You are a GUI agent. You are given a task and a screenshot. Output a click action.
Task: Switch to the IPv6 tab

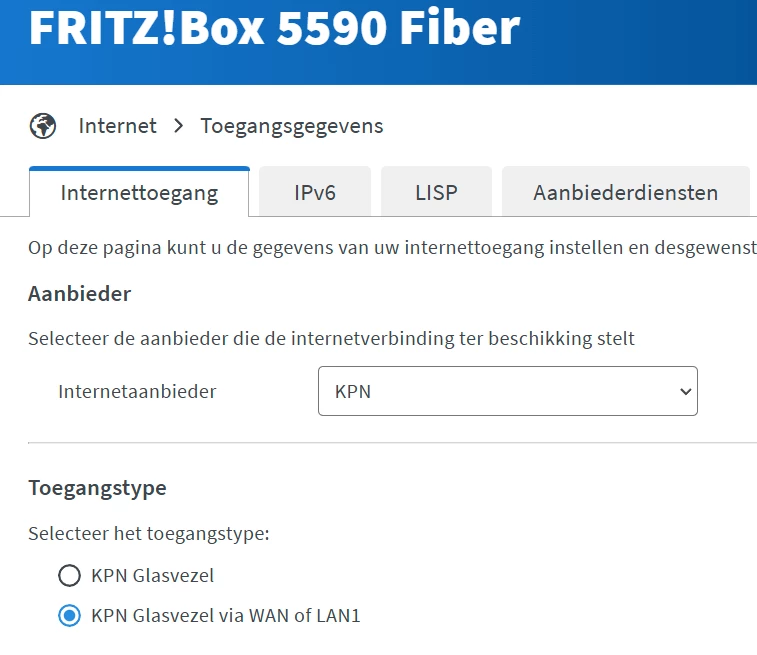(315, 192)
